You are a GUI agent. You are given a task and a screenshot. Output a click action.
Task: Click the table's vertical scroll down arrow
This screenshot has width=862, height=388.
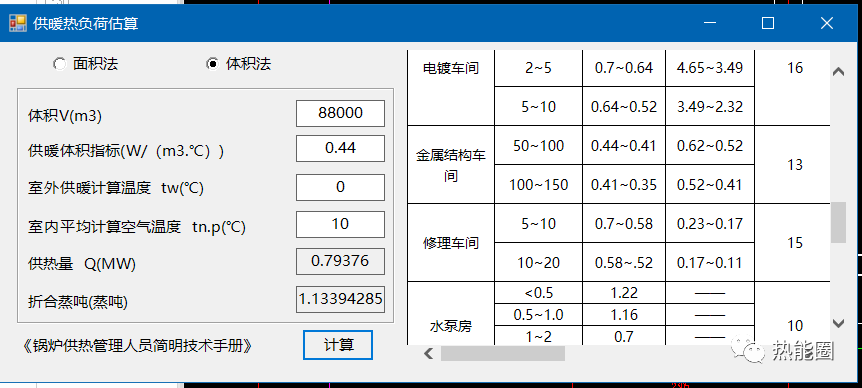click(838, 323)
